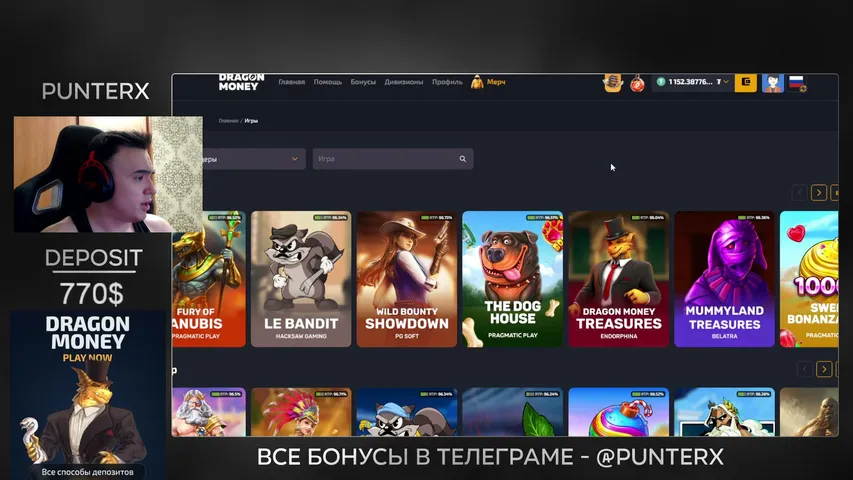Click the DEPOSIT overlay label
The width and height of the screenshot is (853, 480).
(94, 258)
